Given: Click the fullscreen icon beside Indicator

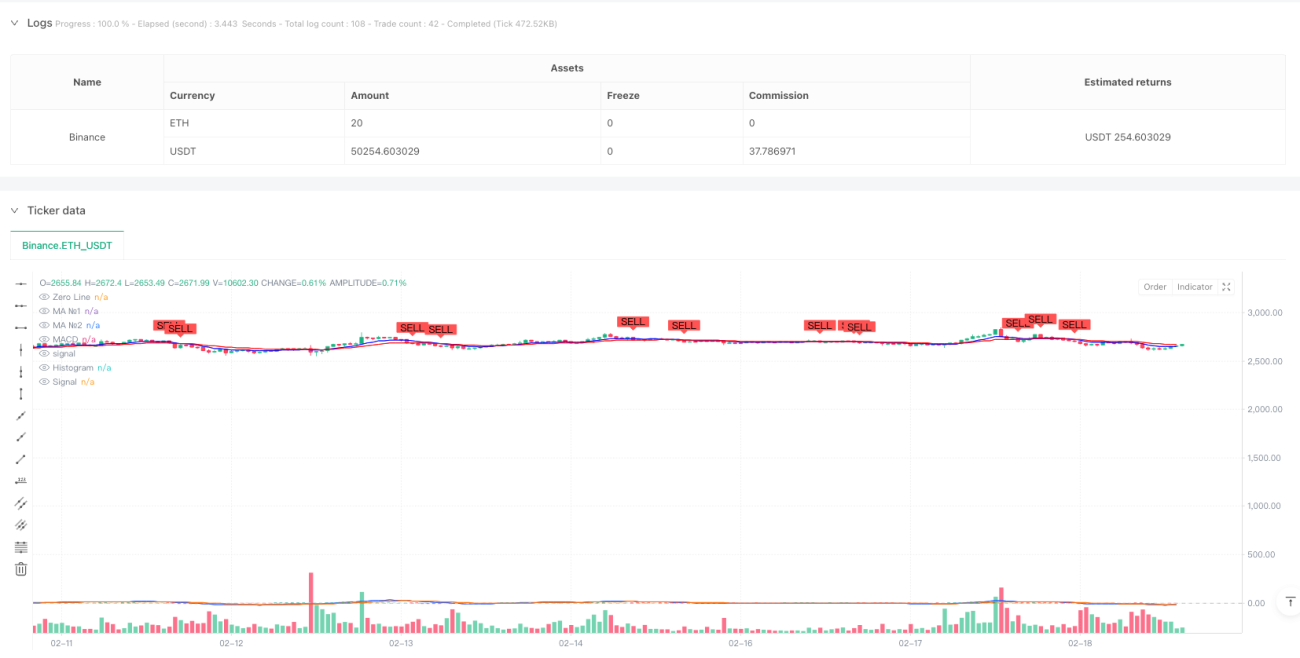Looking at the screenshot, I should [1227, 287].
